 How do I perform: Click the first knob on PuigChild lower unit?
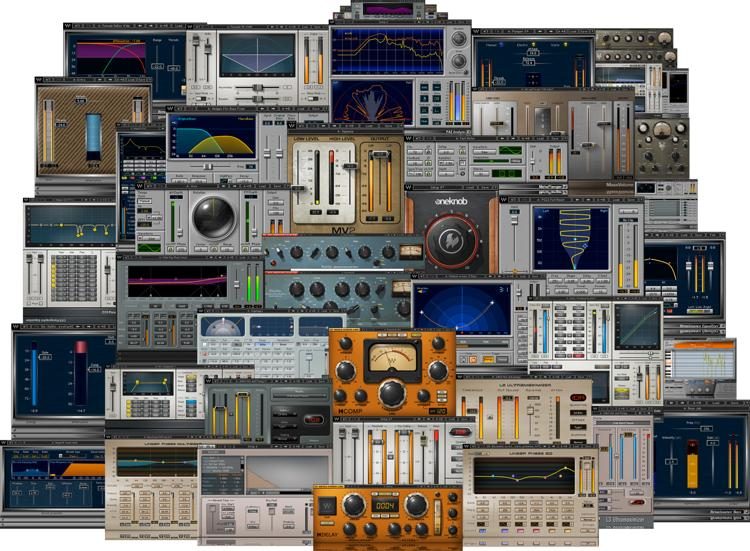click(x=297, y=288)
